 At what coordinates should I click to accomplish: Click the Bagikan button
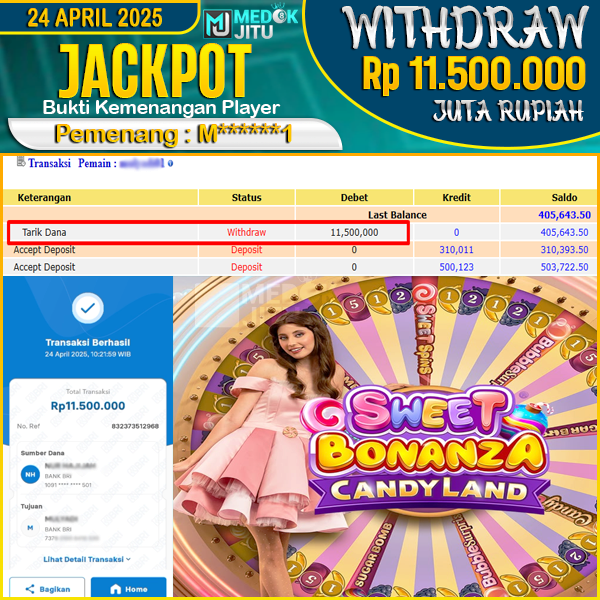pyautogui.click(x=47, y=589)
